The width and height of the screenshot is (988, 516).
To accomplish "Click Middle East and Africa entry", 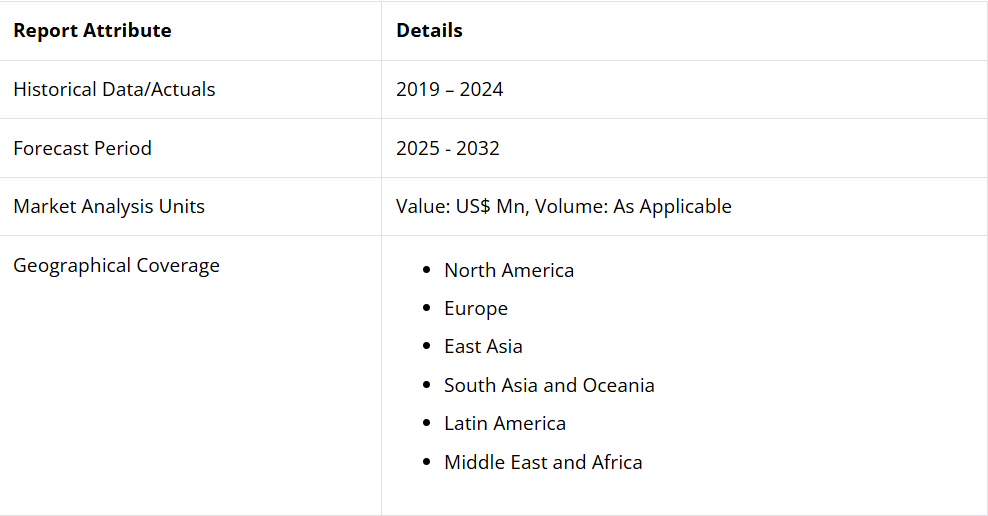I will pyautogui.click(x=543, y=462).
